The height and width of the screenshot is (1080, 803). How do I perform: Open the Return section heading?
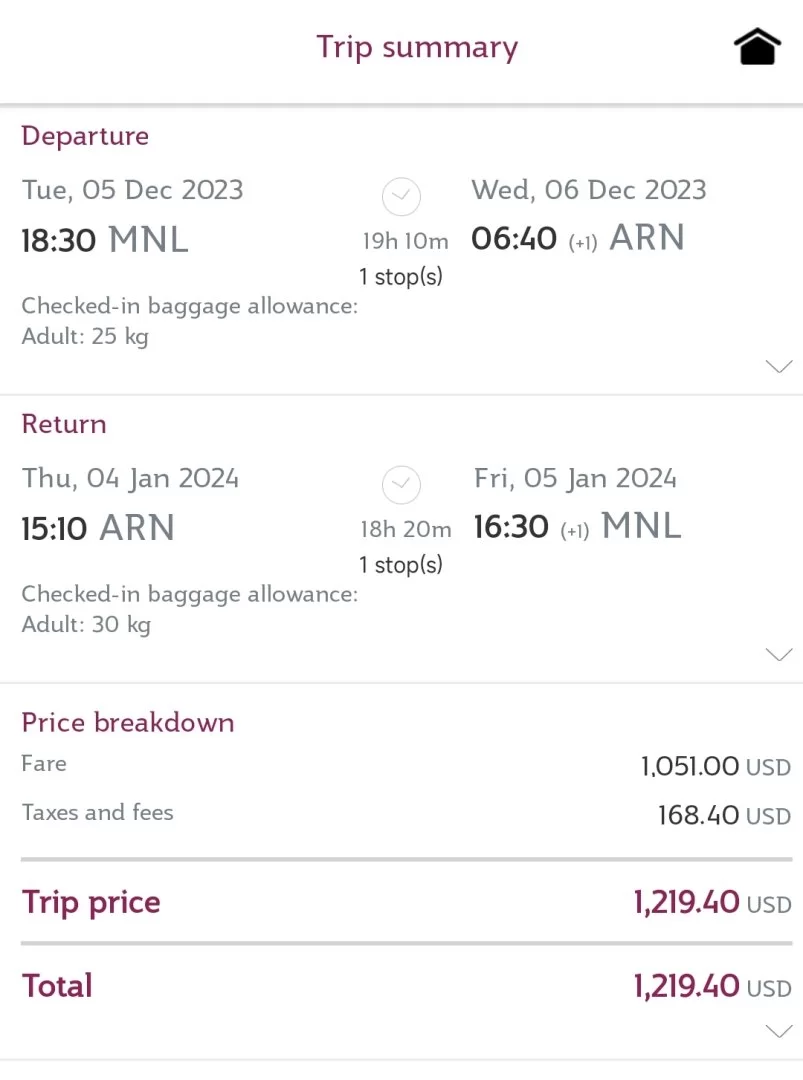(64, 424)
